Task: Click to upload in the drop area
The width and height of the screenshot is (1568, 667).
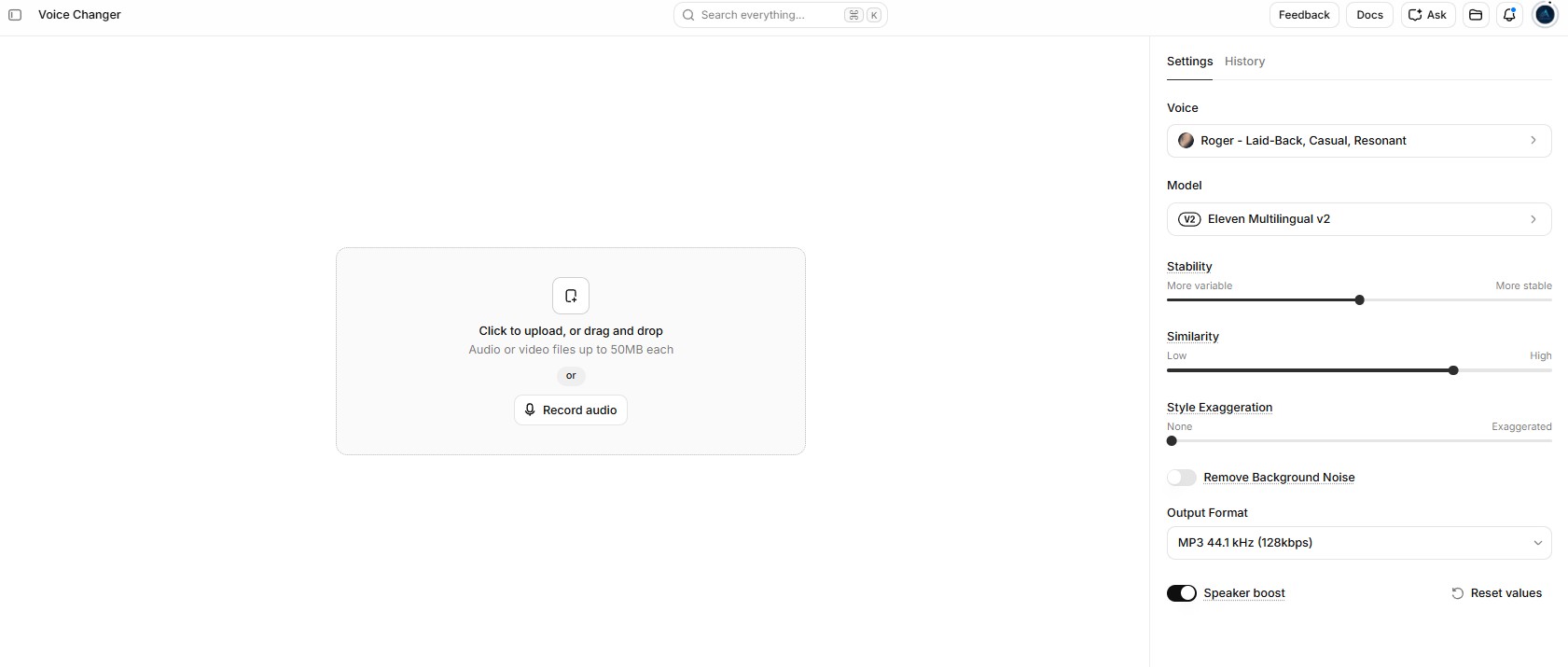Action: tap(571, 351)
